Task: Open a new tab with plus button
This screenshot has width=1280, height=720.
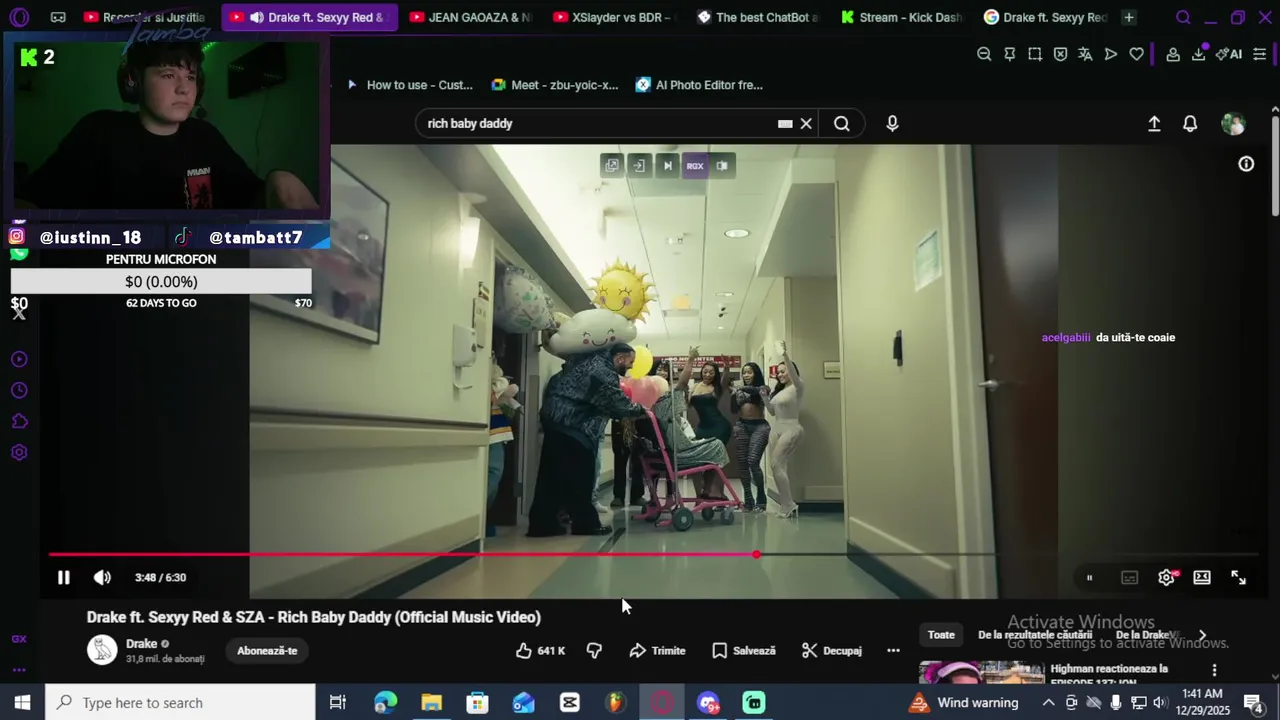Action: 1128,17
